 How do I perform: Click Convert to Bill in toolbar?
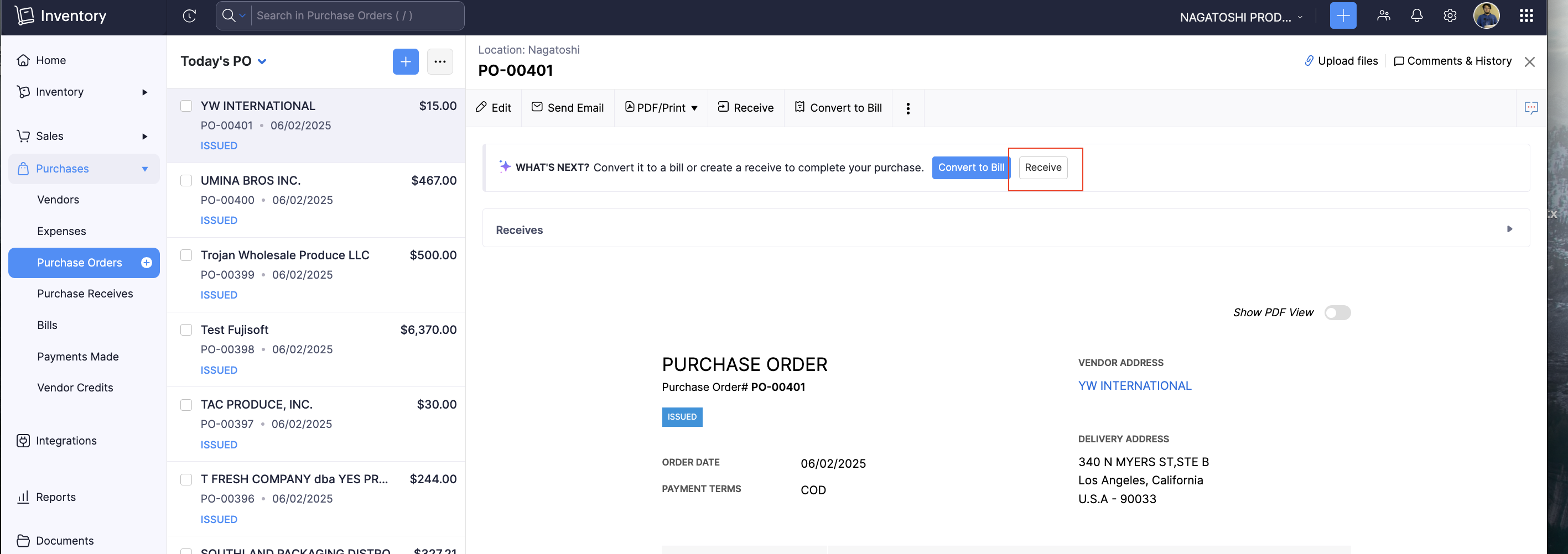click(x=838, y=108)
